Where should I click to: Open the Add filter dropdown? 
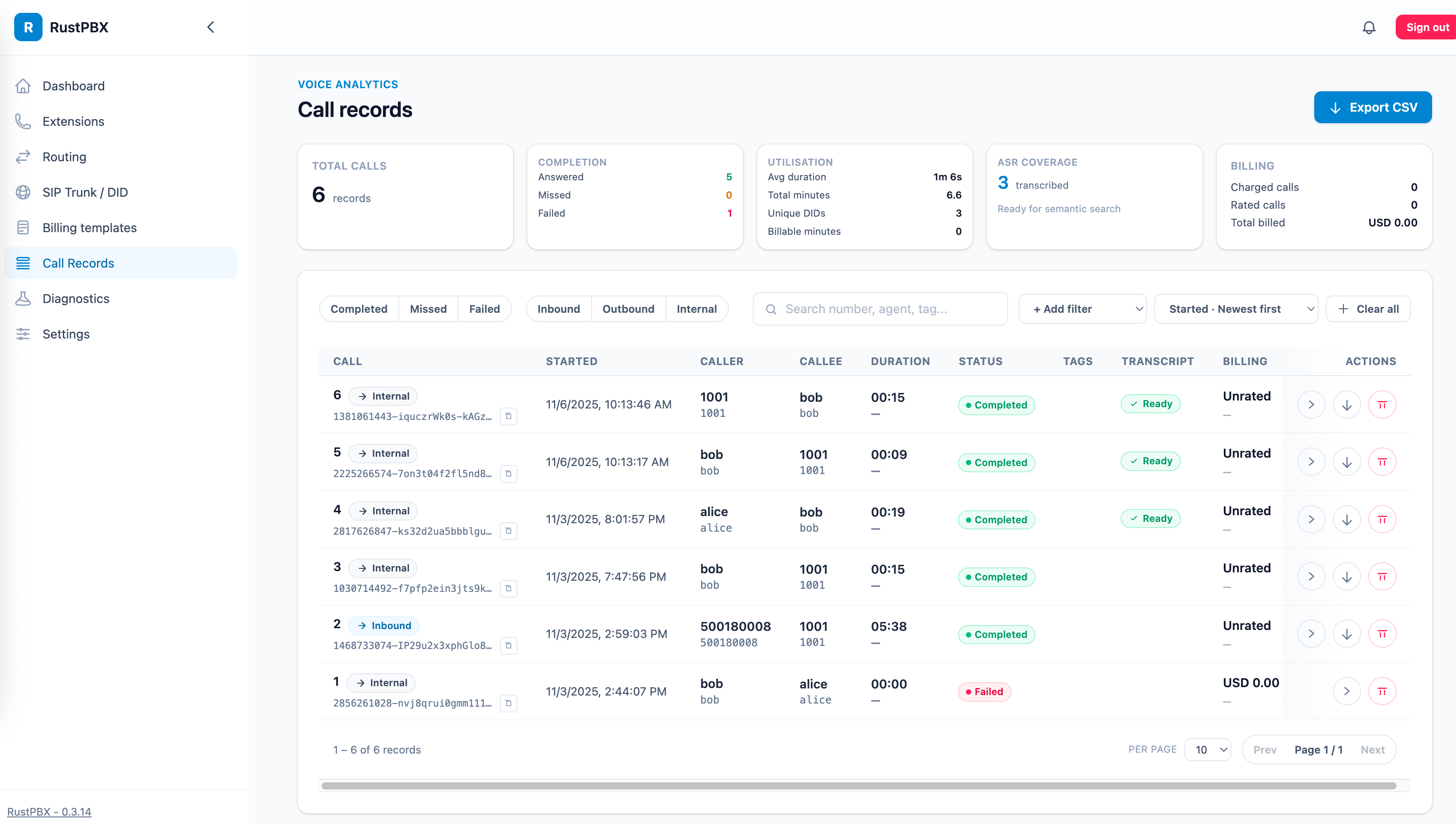tap(1082, 308)
